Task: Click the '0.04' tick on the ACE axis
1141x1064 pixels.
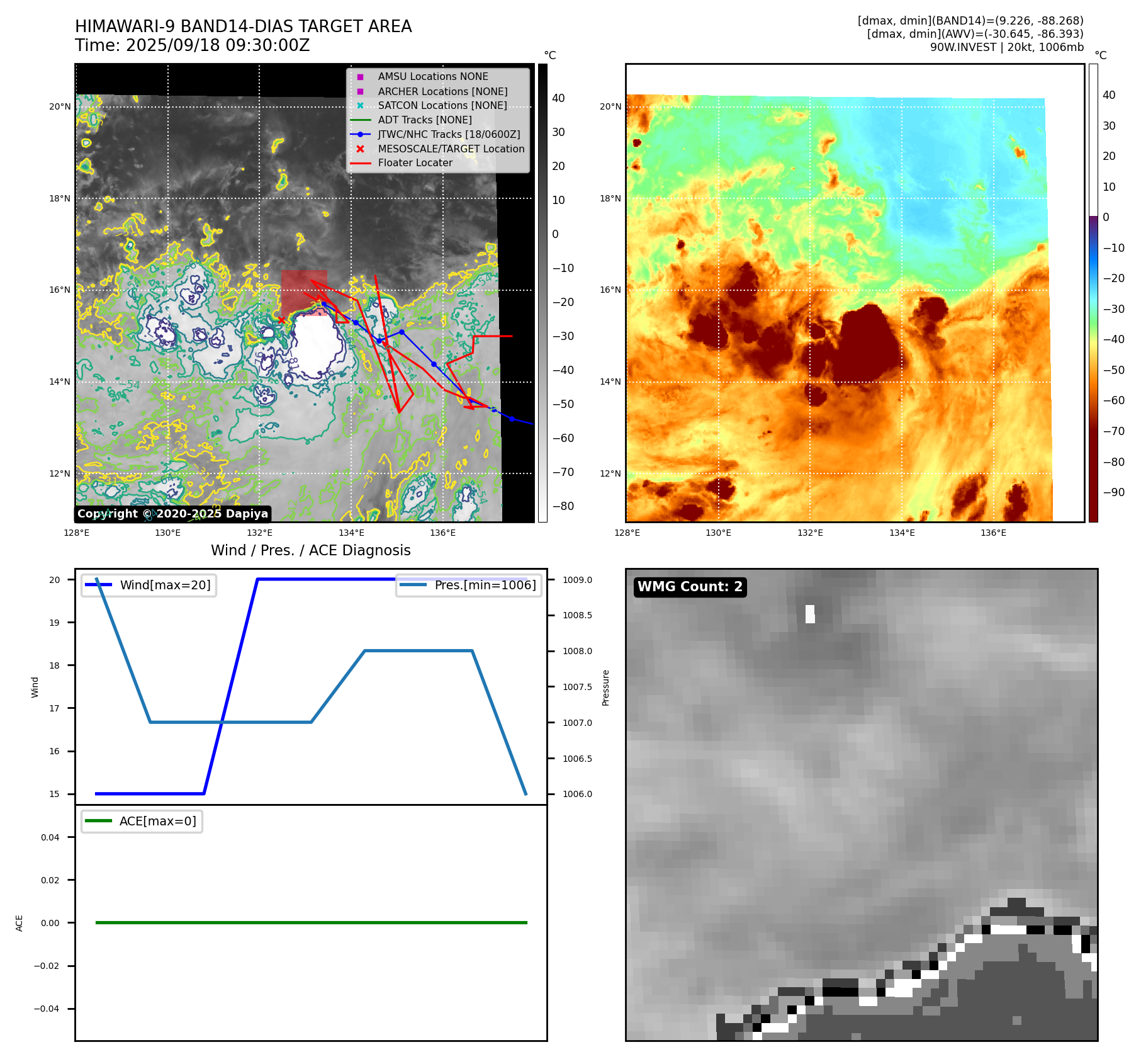Action: pyautogui.click(x=50, y=837)
